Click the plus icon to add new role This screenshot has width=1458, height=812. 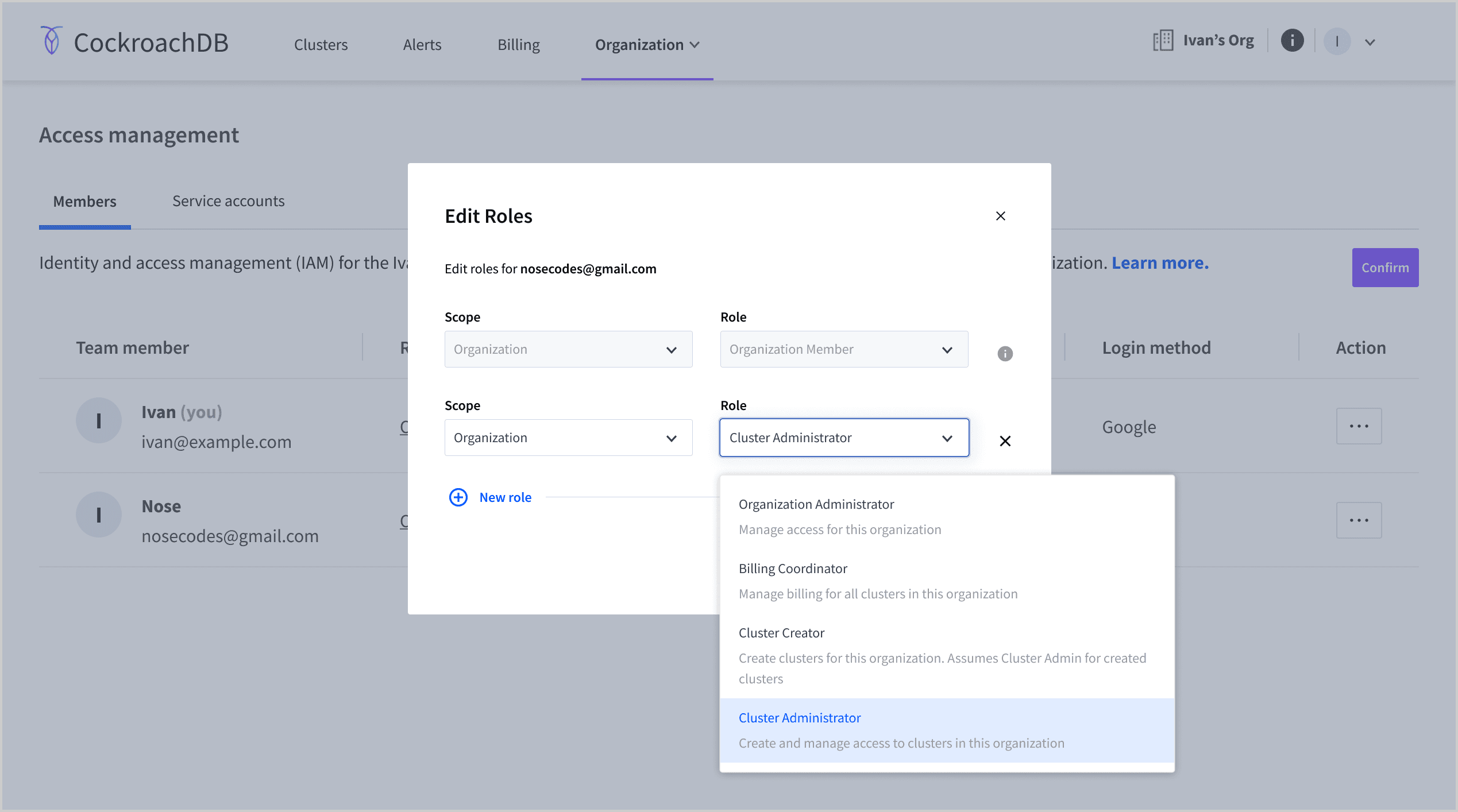pos(458,497)
